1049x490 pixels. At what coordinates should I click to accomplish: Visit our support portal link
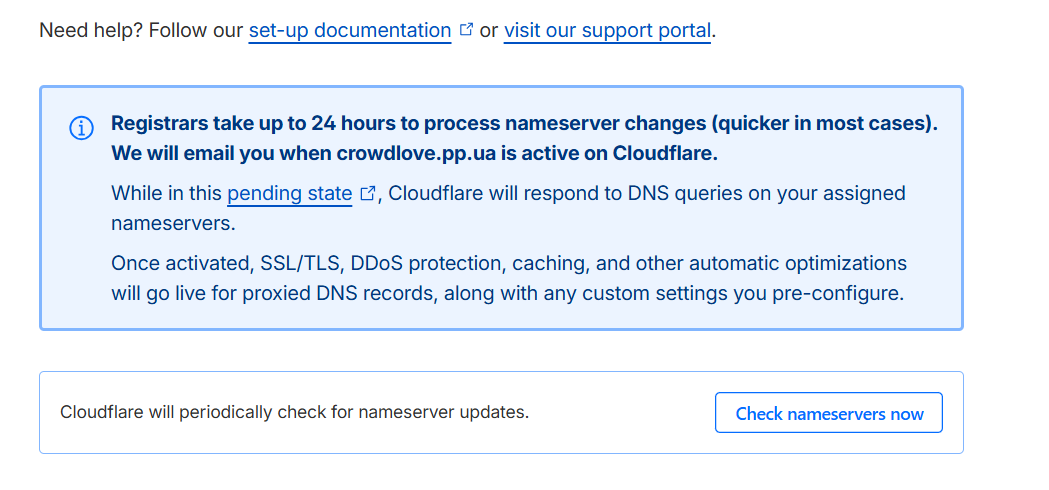[607, 30]
